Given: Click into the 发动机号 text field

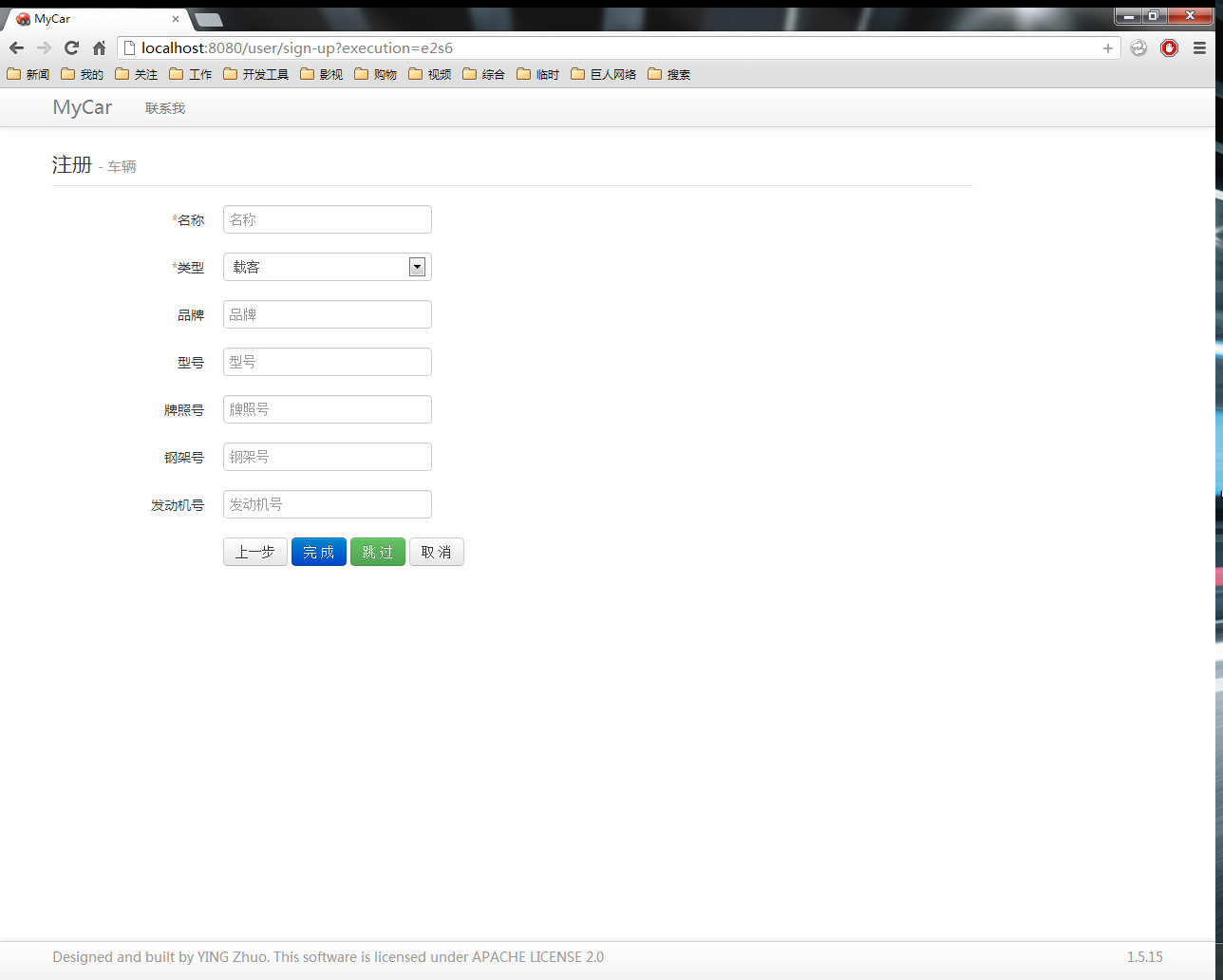Looking at the screenshot, I should tap(328, 504).
